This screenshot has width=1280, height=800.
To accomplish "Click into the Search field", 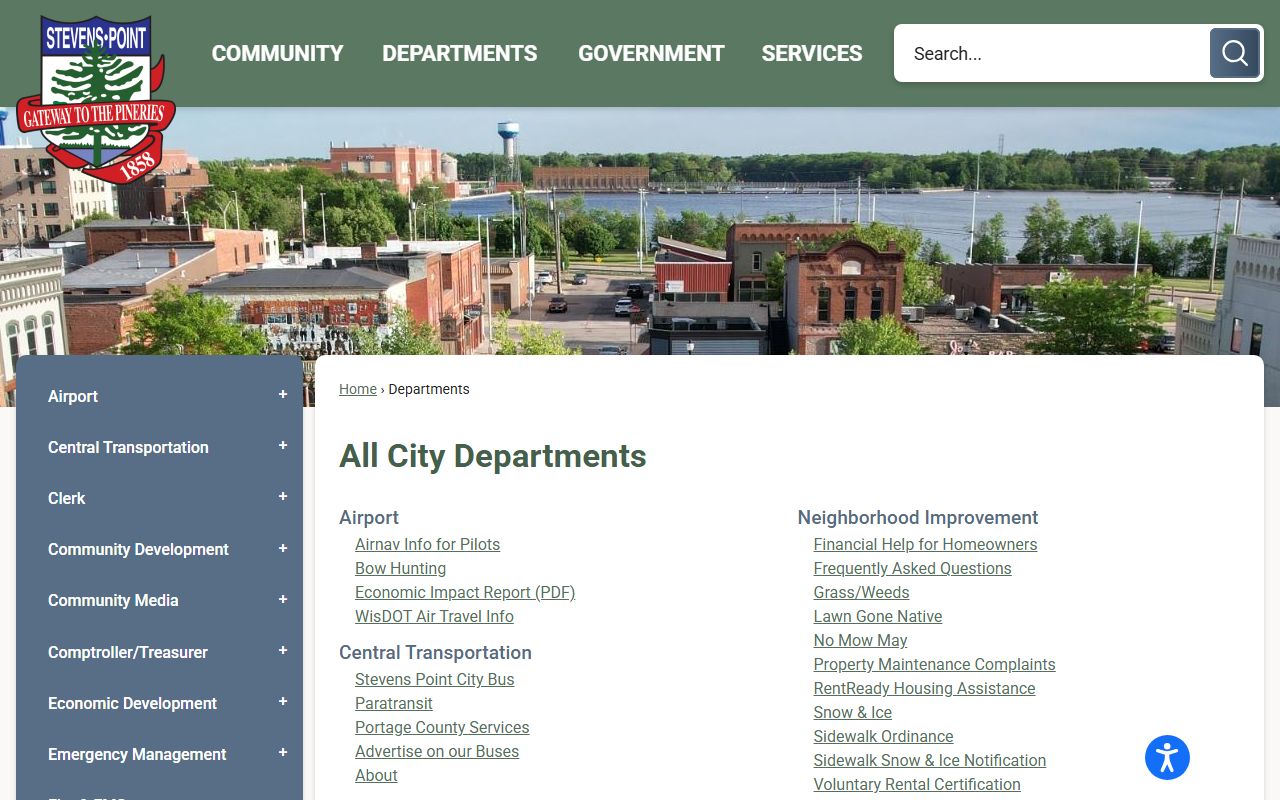I will pos(1052,53).
